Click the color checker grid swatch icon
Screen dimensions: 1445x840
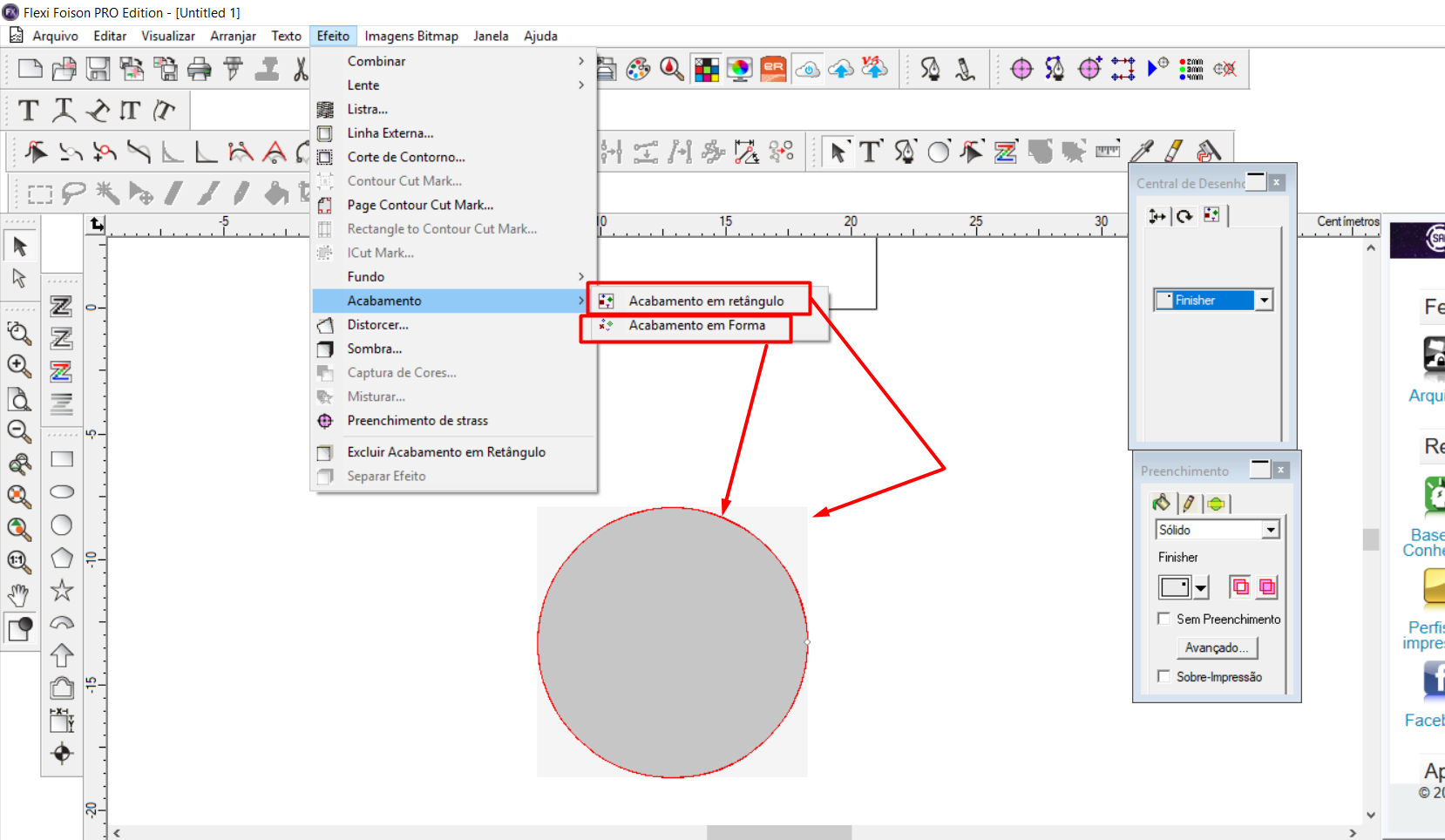click(706, 69)
